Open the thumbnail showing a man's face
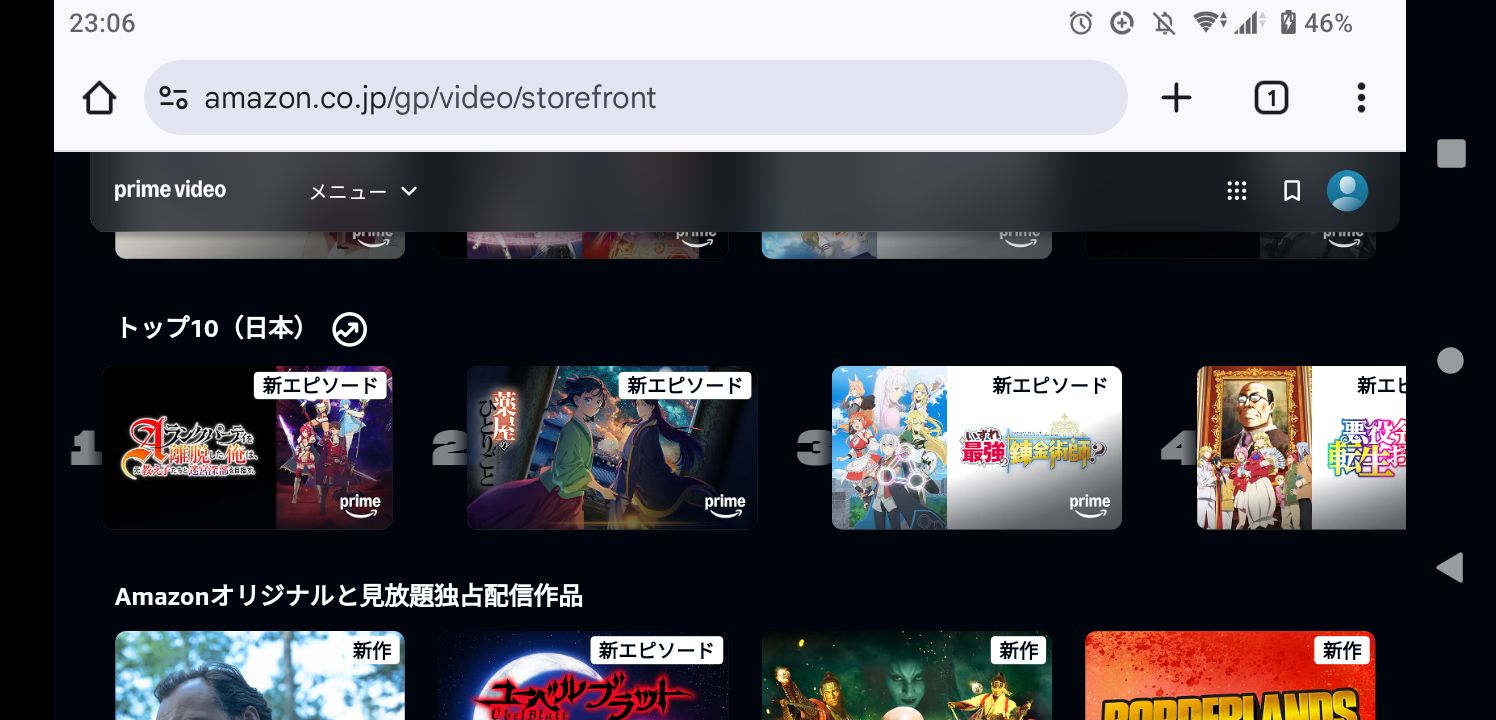Screen dimensions: 1496x720 point(260,675)
